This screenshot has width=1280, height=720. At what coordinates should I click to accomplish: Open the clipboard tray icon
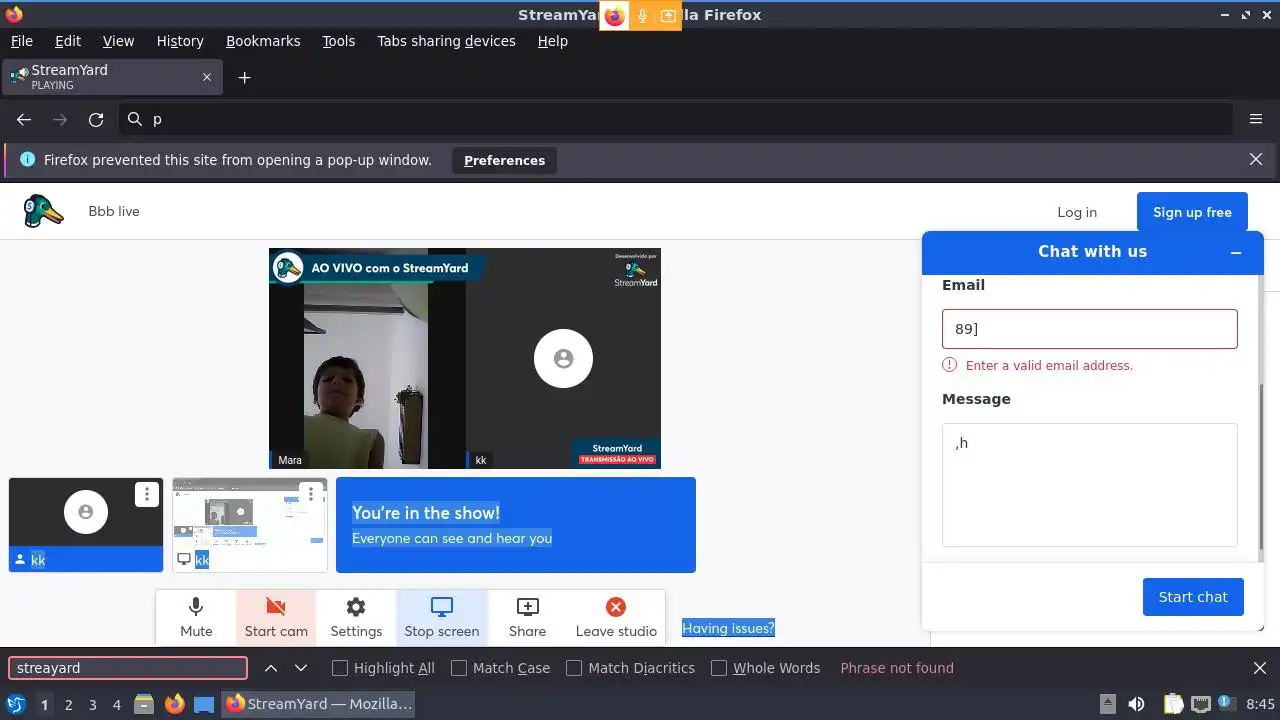click(x=1174, y=704)
